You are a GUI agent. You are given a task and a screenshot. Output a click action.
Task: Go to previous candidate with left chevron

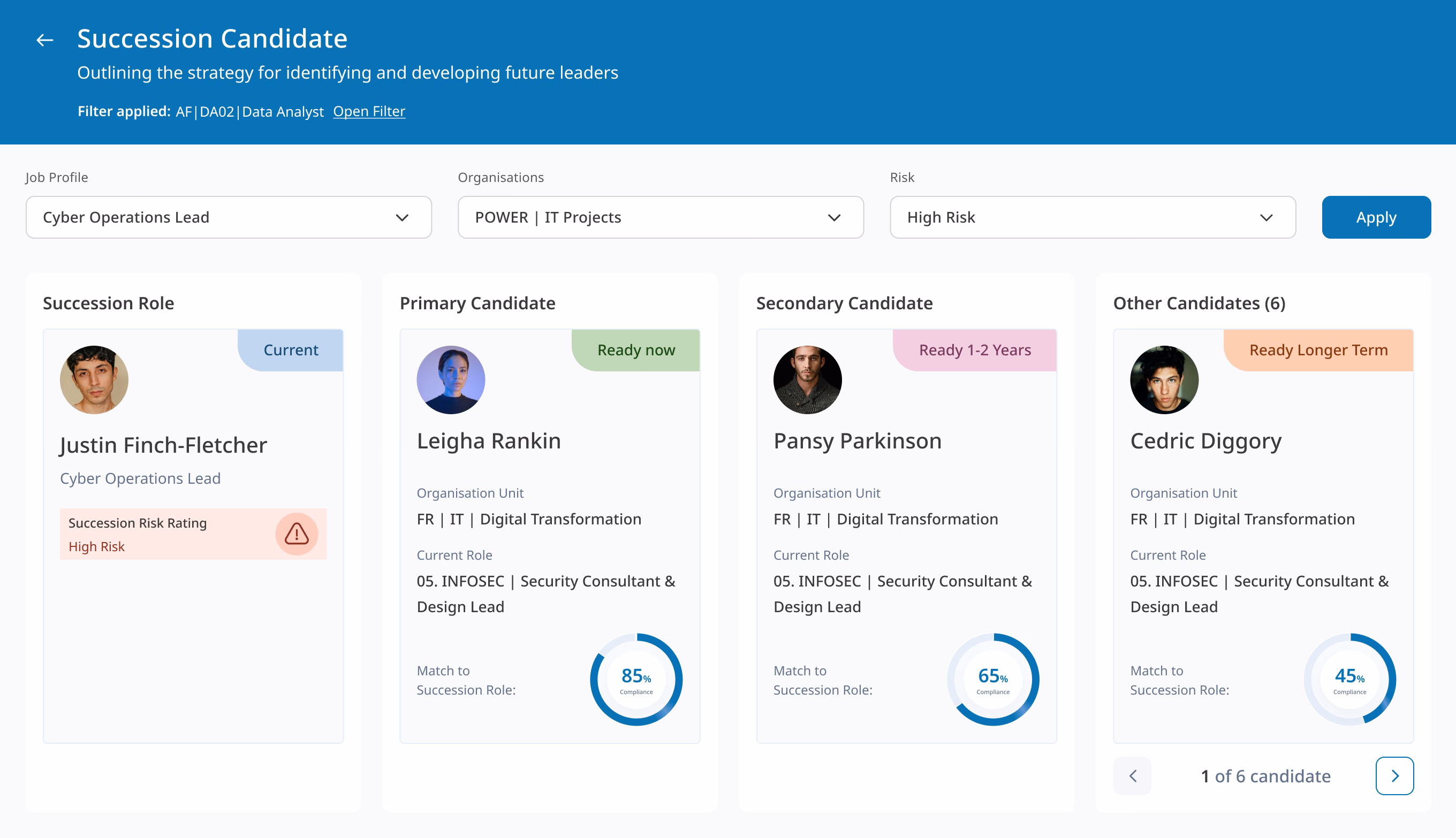[x=1133, y=776]
